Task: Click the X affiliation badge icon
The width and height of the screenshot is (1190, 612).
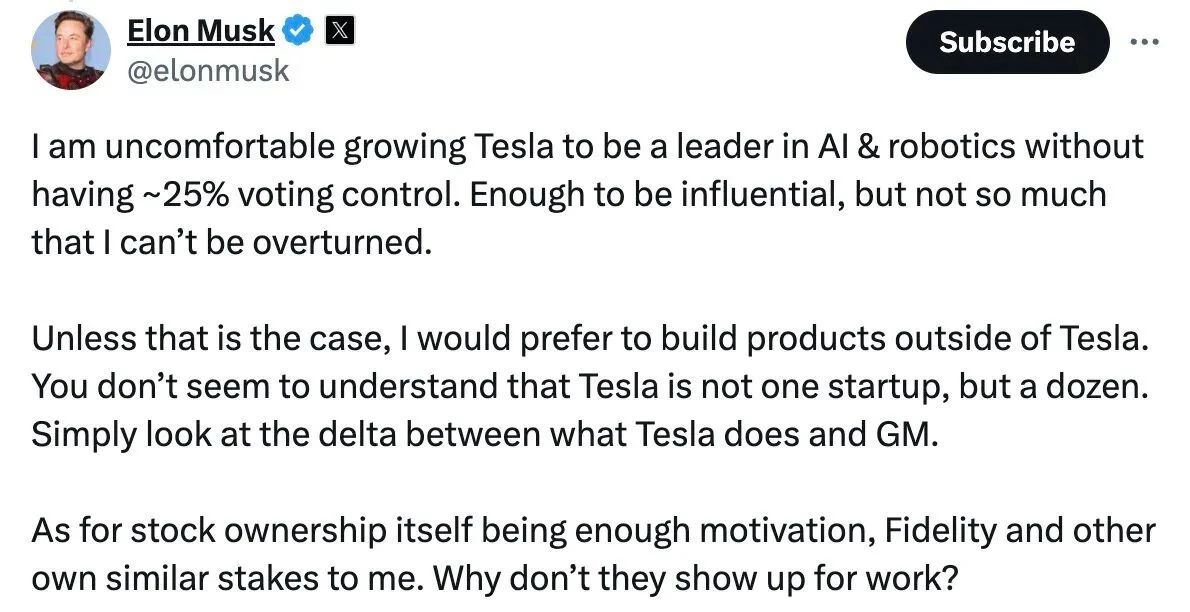Action: [x=339, y=30]
